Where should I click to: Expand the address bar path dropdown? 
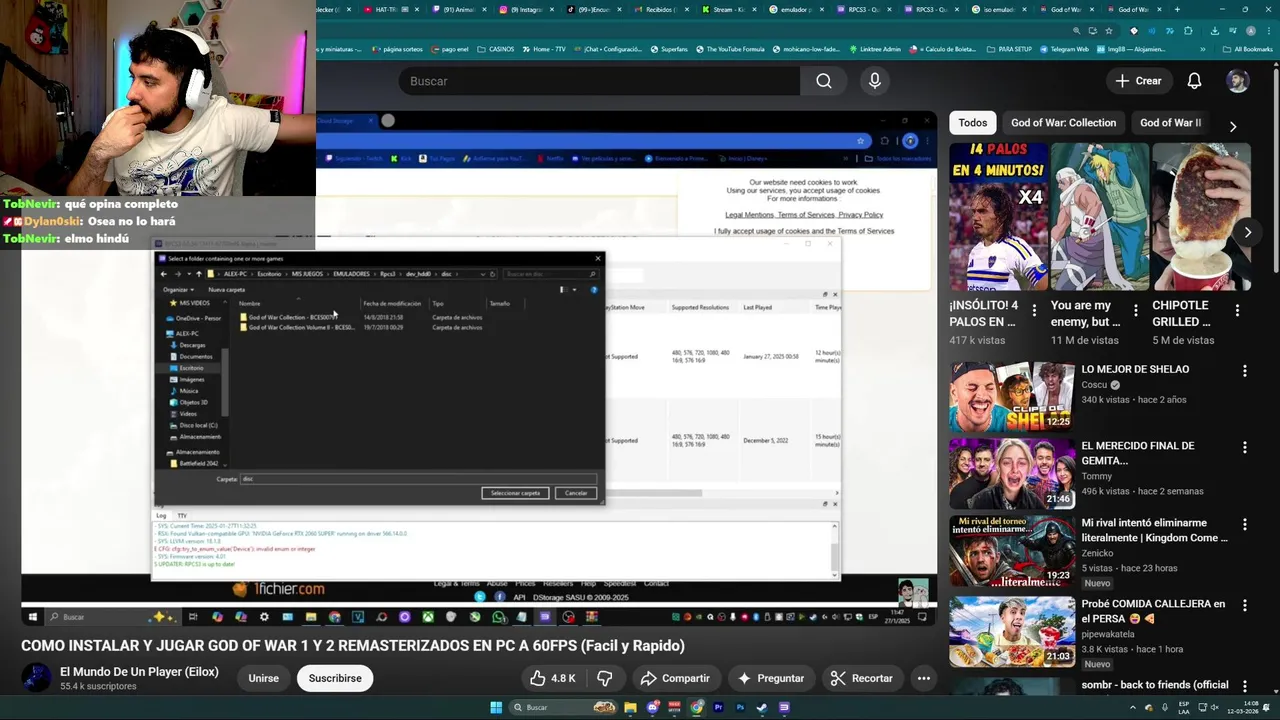pos(482,274)
